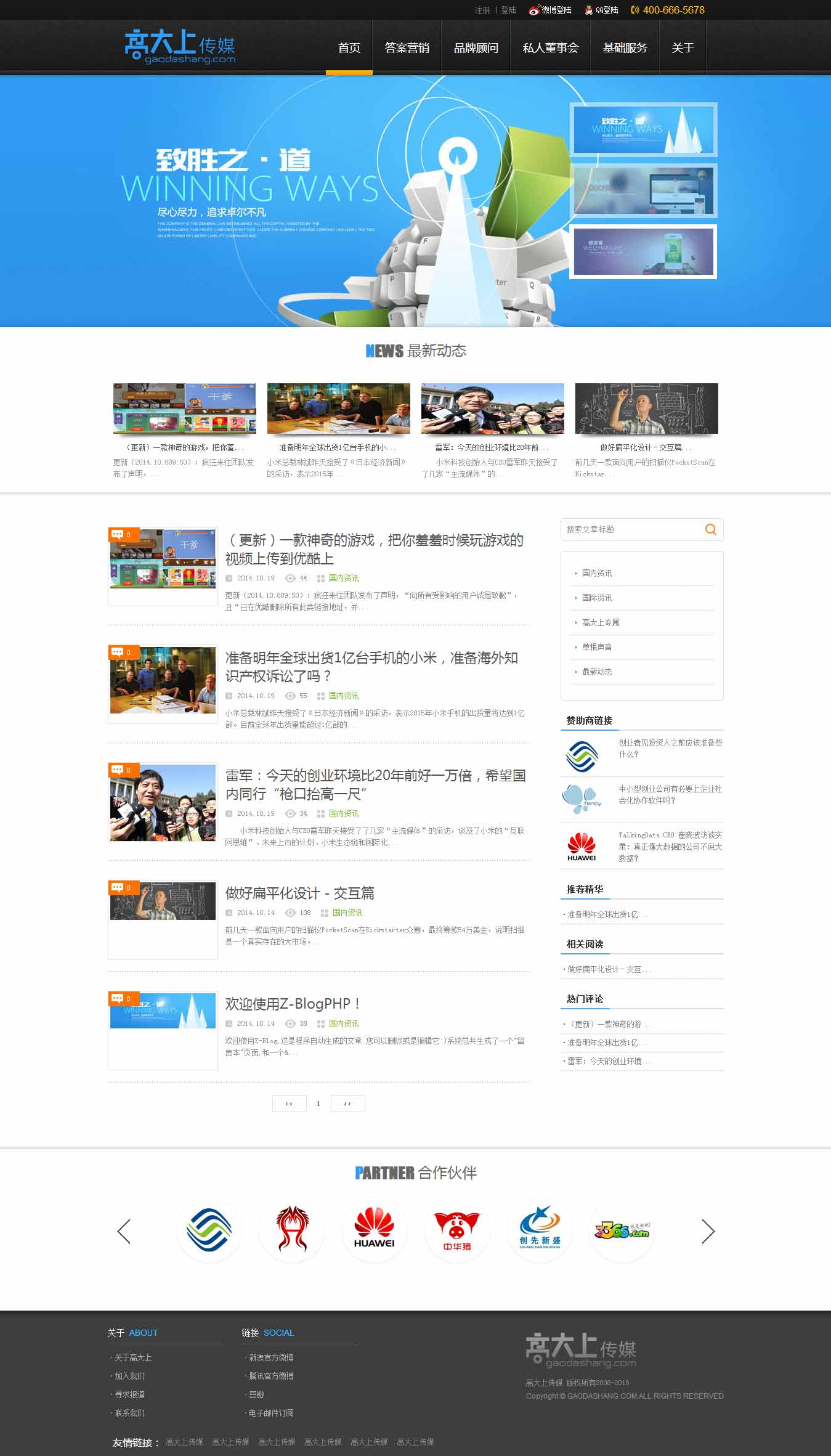Open the recommended article under 推荐精华
The width and height of the screenshot is (831, 1456).
pyautogui.click(x=606, y=914)
